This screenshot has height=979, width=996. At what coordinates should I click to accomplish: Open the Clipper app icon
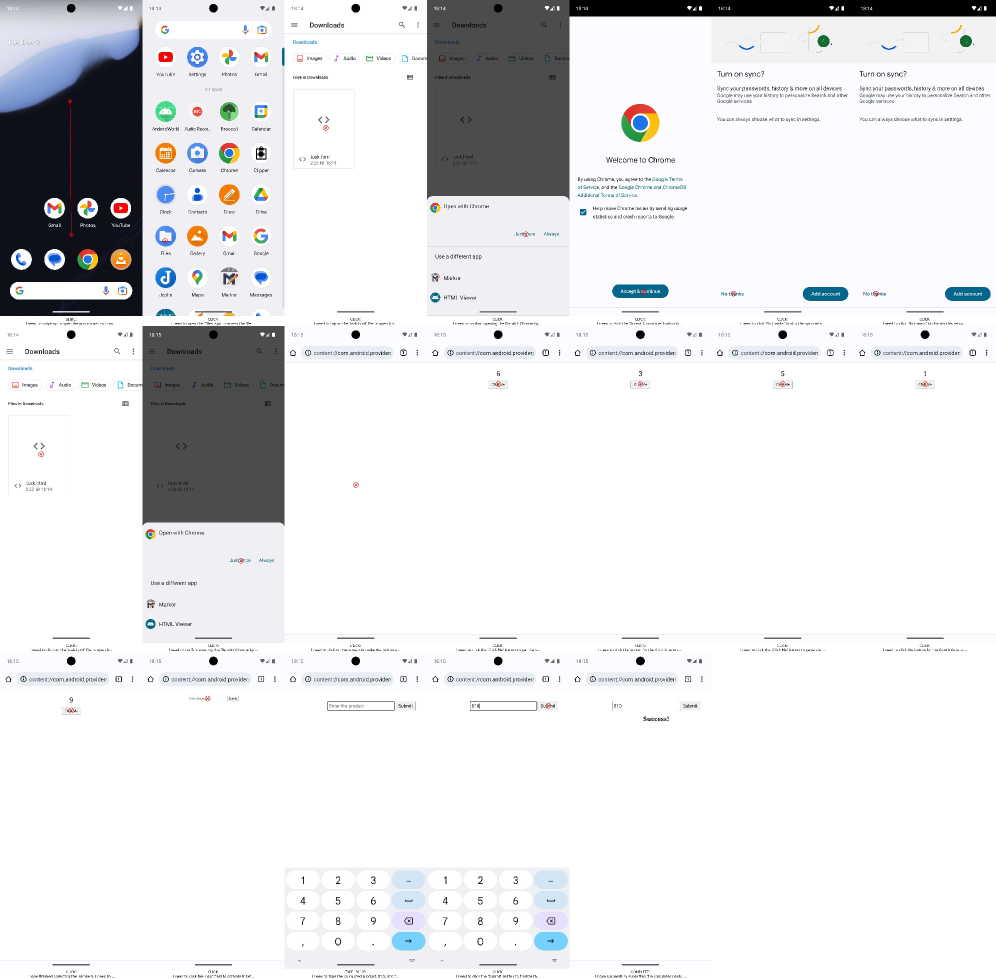[x=261, y=153]
